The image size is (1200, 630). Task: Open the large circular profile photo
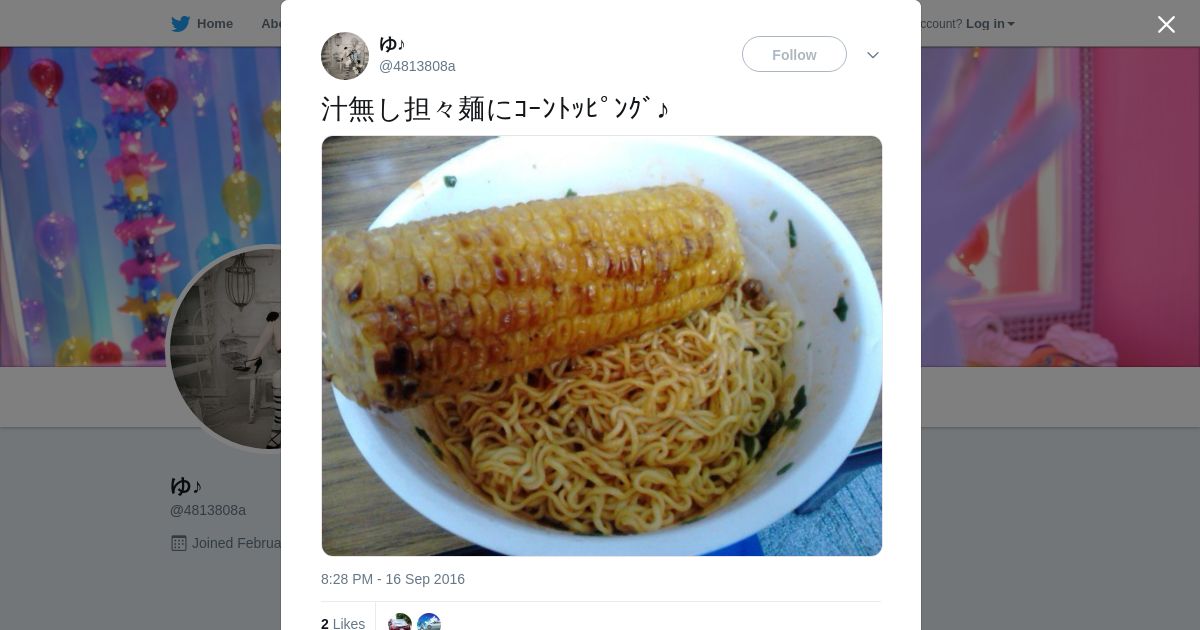224,348
